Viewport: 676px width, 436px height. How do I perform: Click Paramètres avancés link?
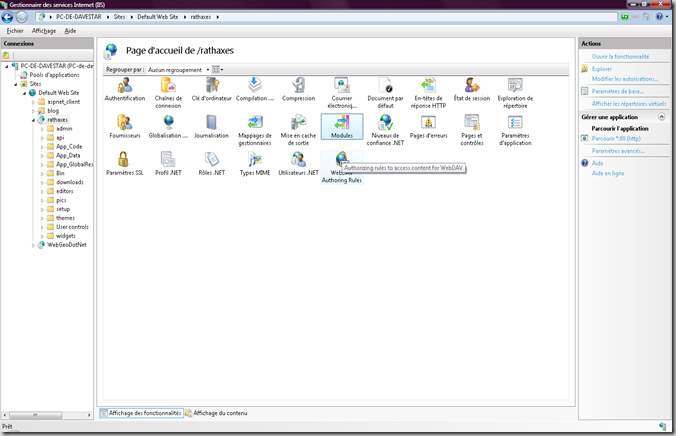(x=618, y=151)
